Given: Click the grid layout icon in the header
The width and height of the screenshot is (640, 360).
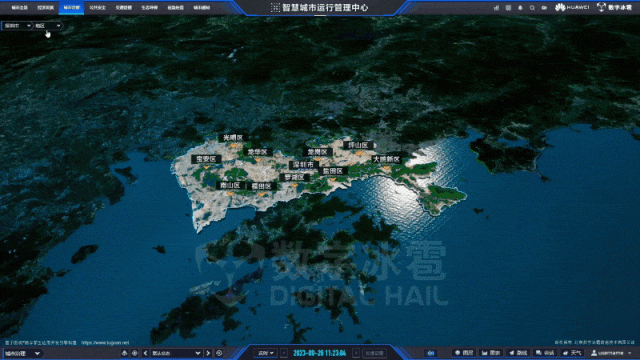Looking at the screenshot, I should 508,8.
